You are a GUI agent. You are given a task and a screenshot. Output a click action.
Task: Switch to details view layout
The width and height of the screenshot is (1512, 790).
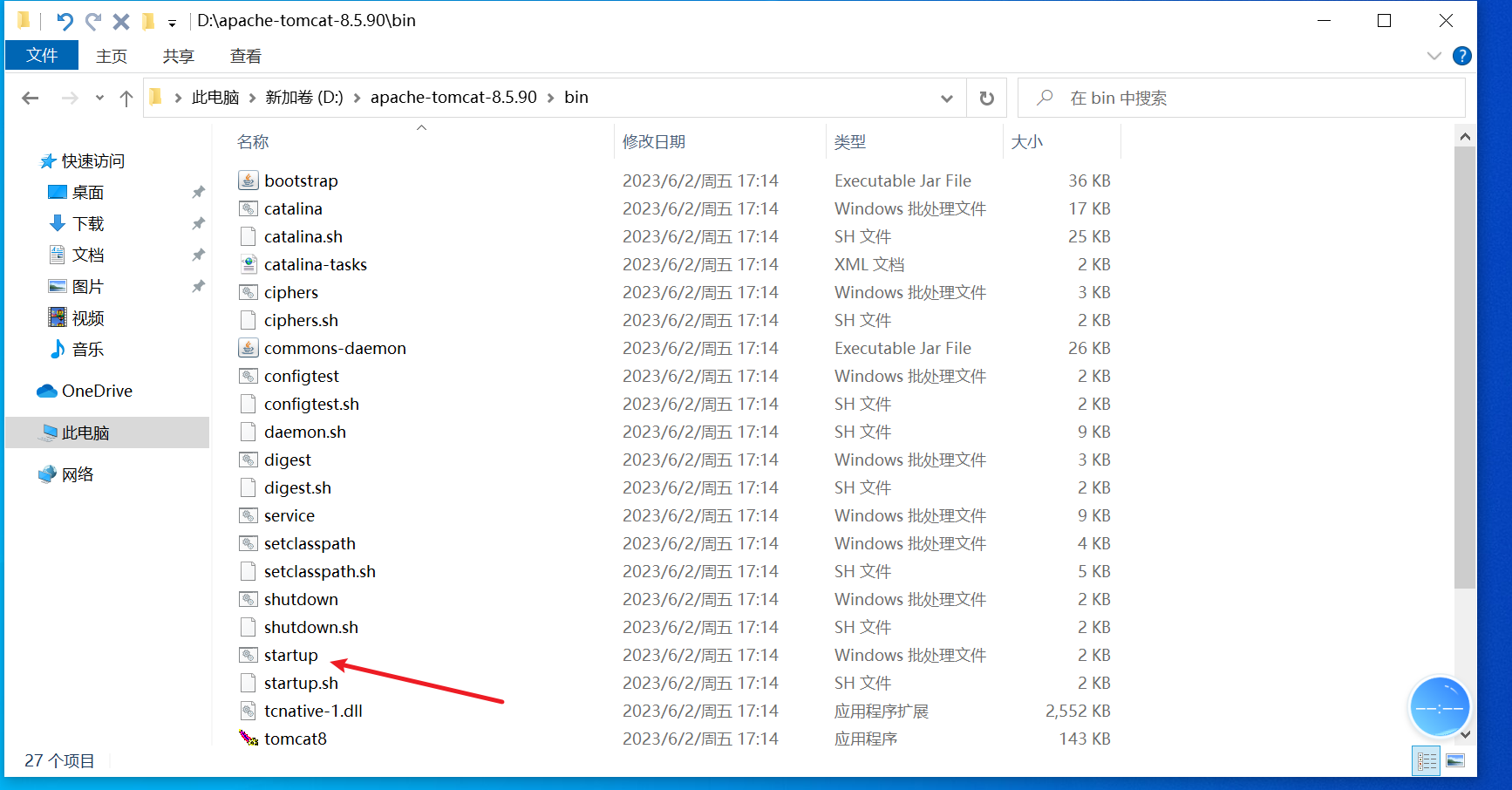(1427, 761)
